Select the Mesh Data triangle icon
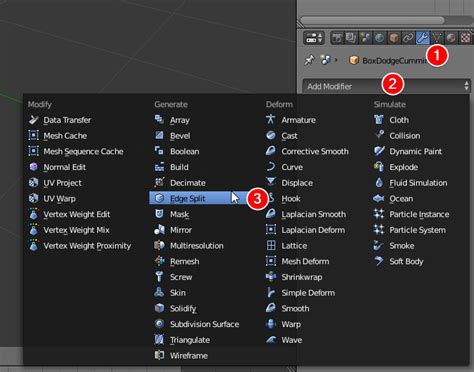The width and height of the screenshot is (474, 372). pyautogui.click(x=437, y=38)
